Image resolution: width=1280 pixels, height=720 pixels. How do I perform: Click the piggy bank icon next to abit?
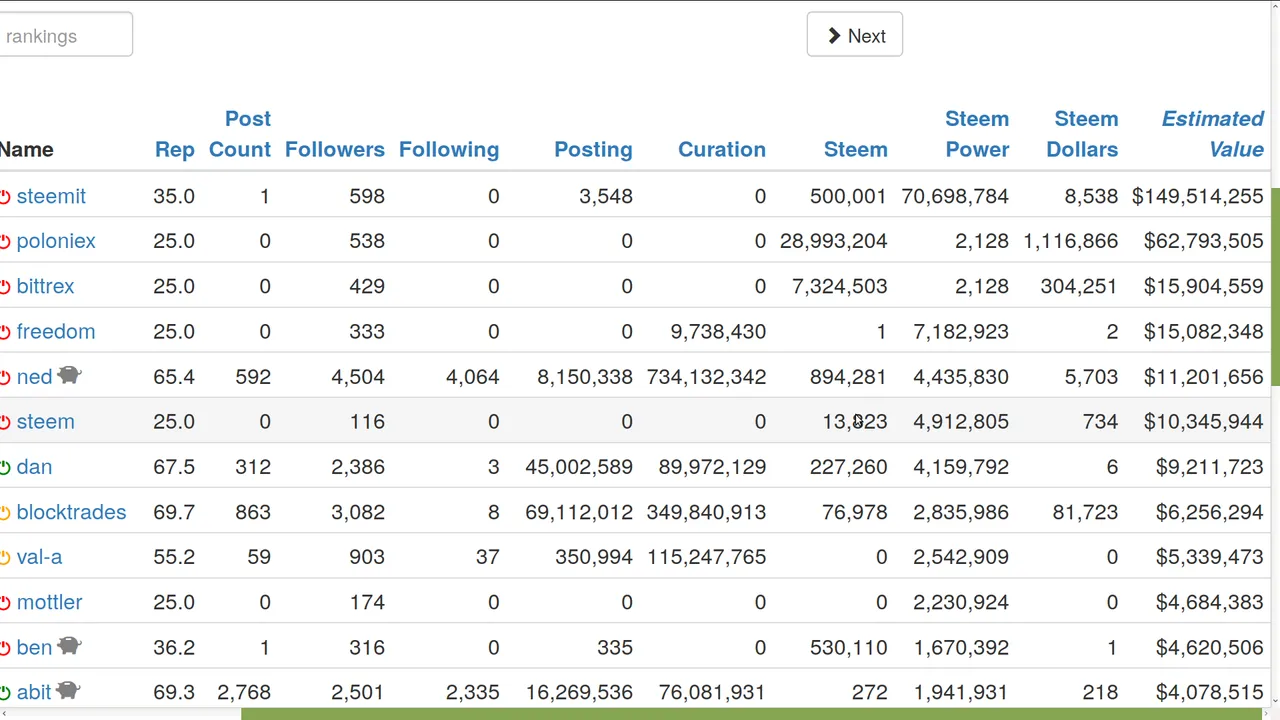click(x=68, y=690)
